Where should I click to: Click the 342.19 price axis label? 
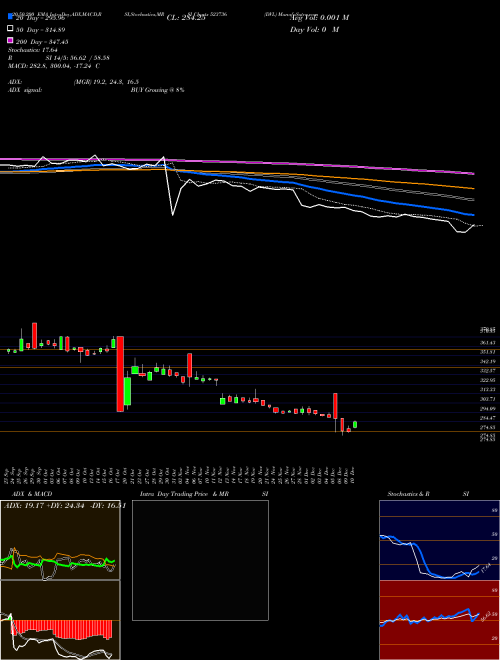pyautogui.click(x=488, y=362)
